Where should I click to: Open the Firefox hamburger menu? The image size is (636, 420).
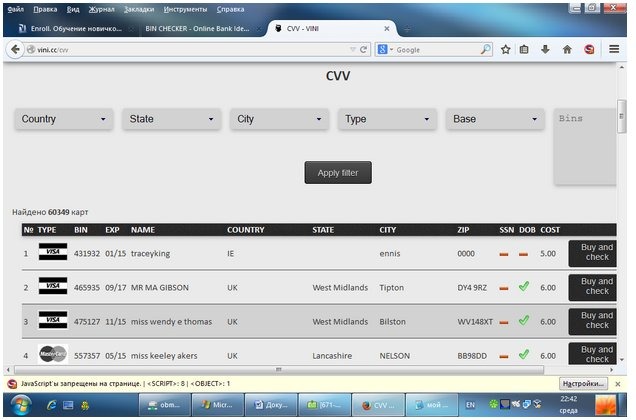click(614, 50)
